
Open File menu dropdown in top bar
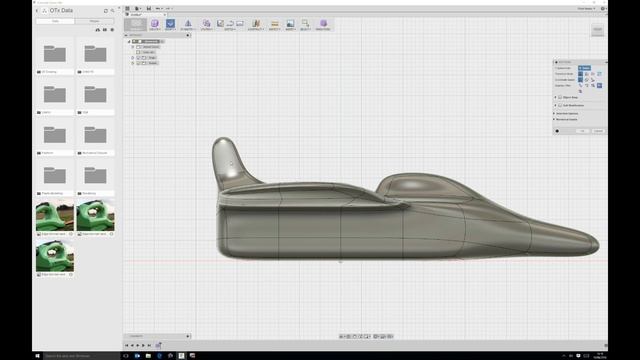pos(138,9)
